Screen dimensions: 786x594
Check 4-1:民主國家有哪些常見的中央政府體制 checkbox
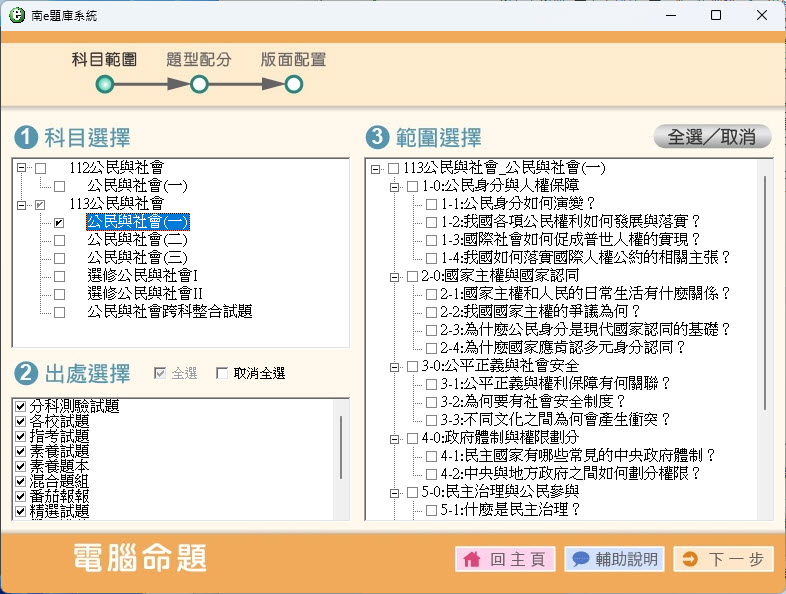tap(431, 457)
